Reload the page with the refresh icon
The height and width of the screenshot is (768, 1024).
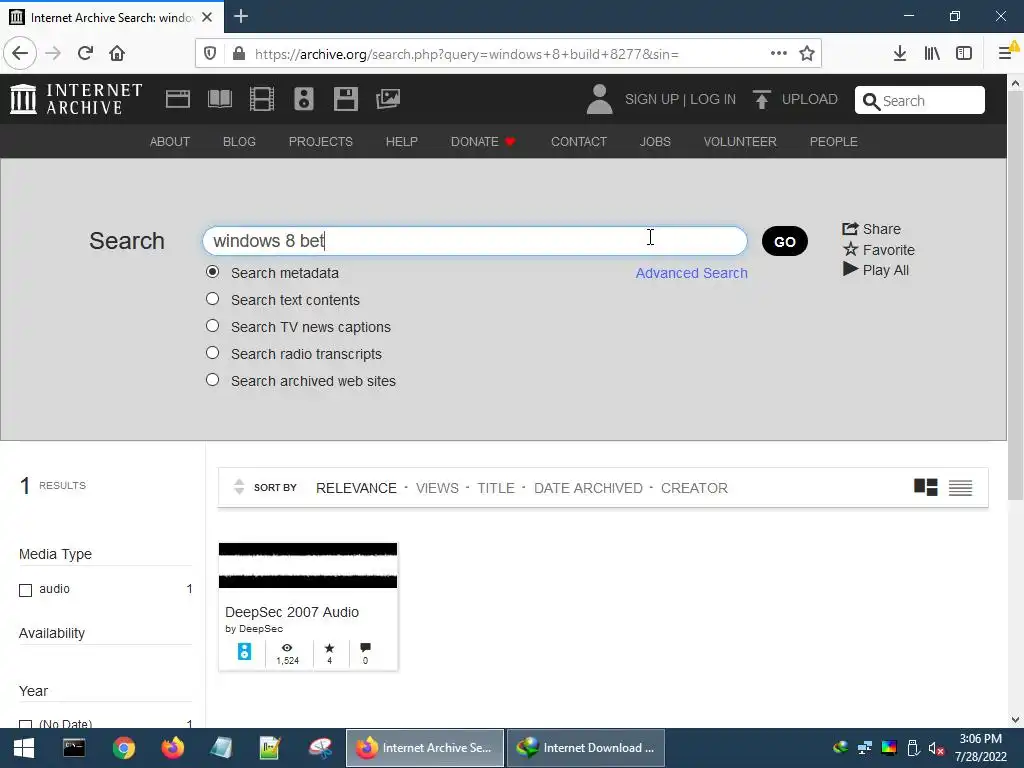[x=85, y=54]
